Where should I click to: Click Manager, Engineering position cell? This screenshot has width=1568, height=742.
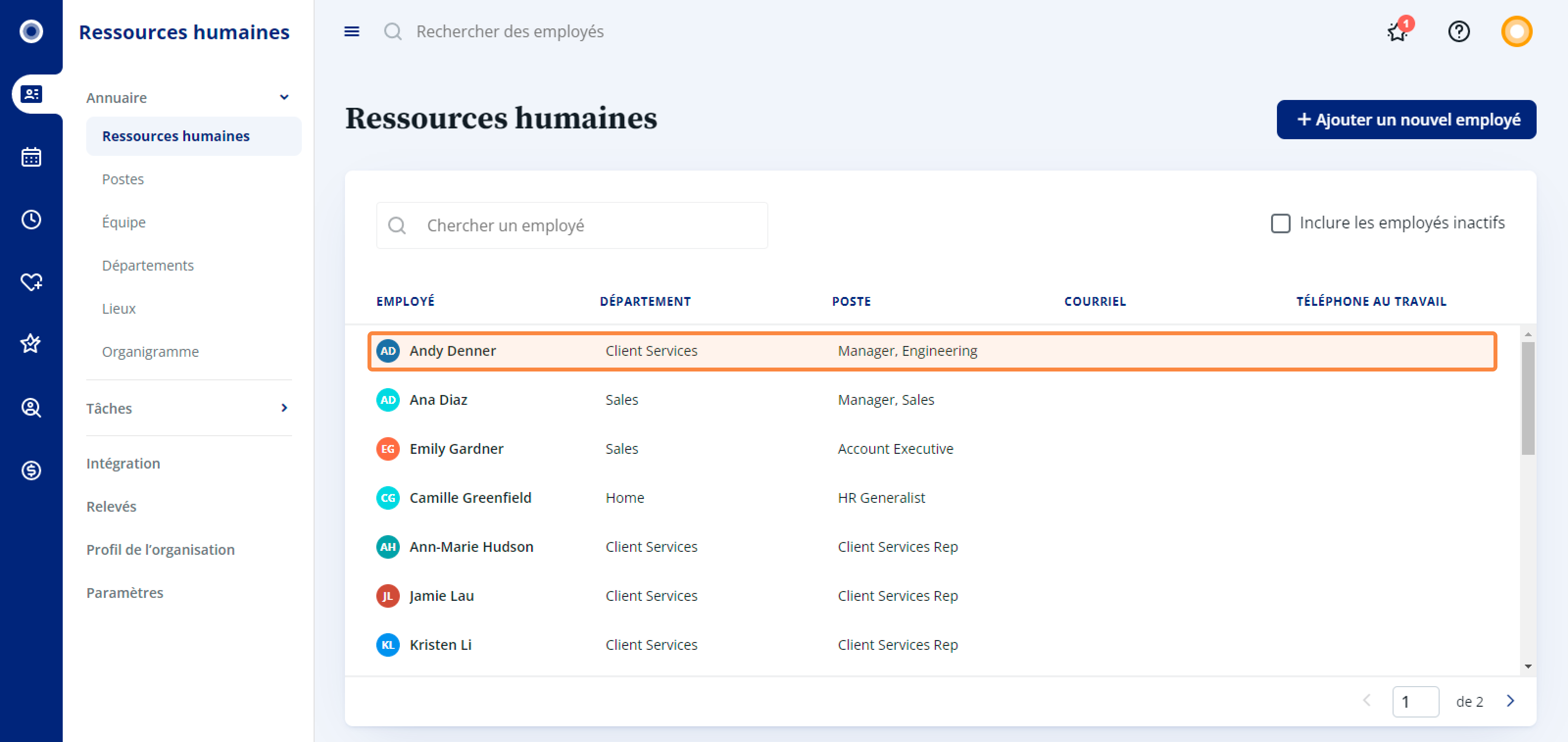tap(907, 350)
